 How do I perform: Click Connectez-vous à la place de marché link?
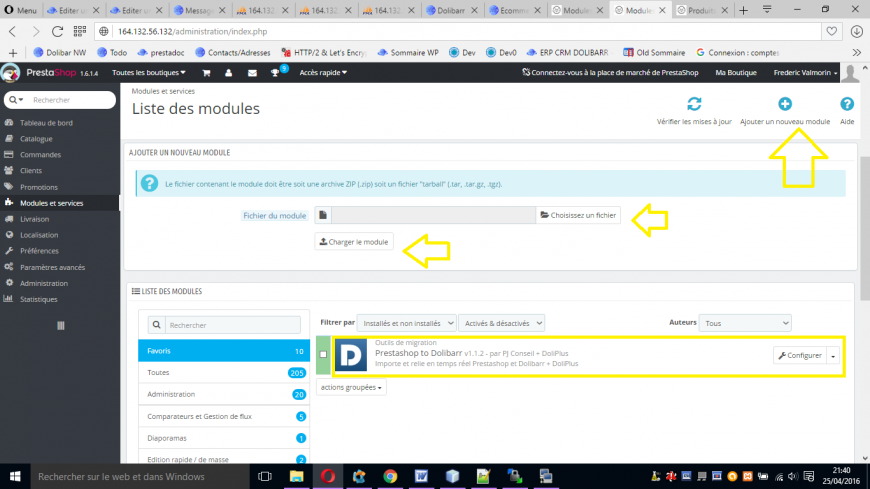point(610,73)
